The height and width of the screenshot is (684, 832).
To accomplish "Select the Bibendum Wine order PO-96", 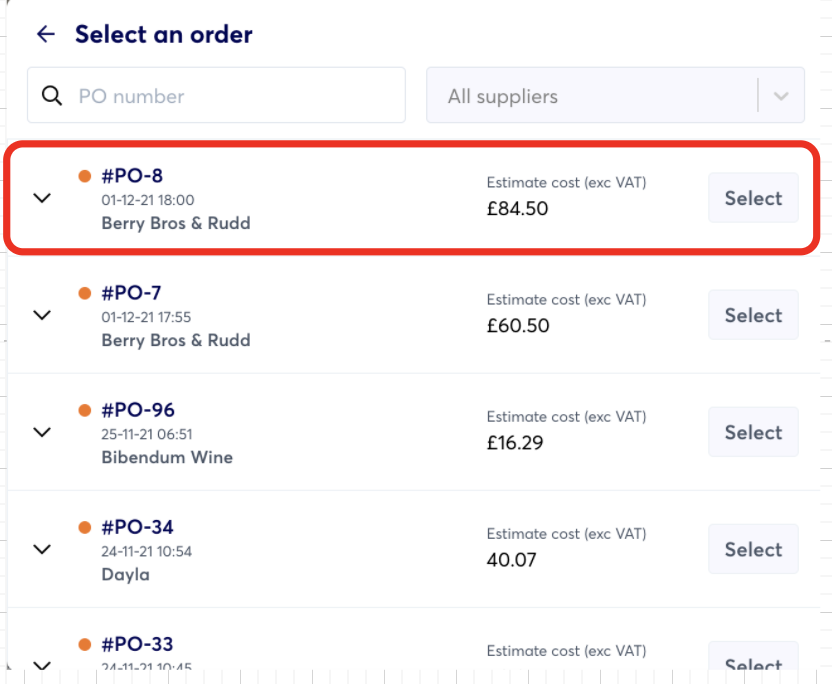I will (753, 432).
